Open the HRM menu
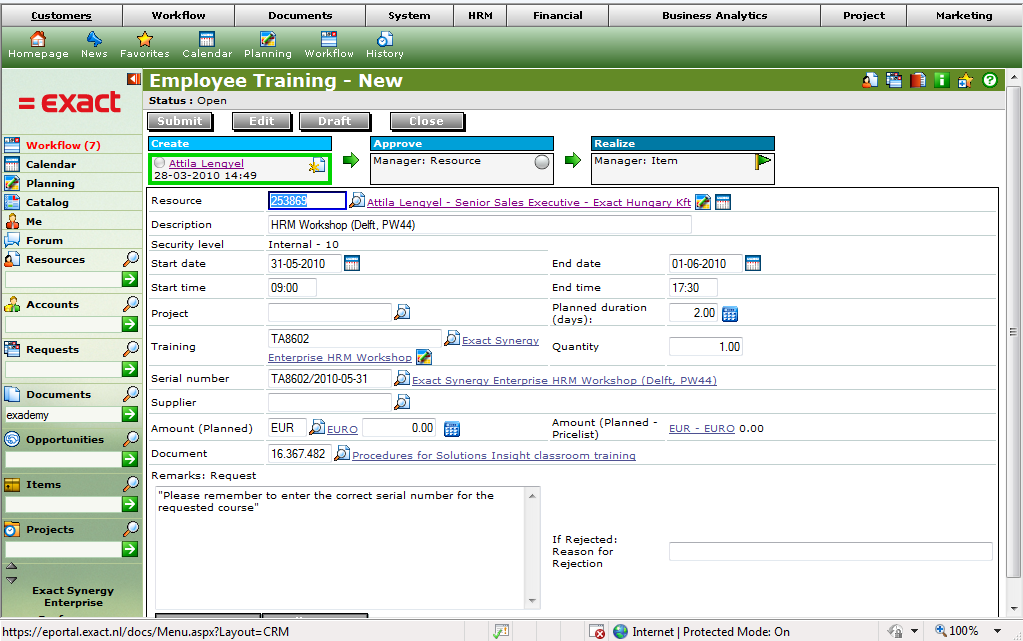The width and height of the screenshot is (1023, 641). click(480, 16)
